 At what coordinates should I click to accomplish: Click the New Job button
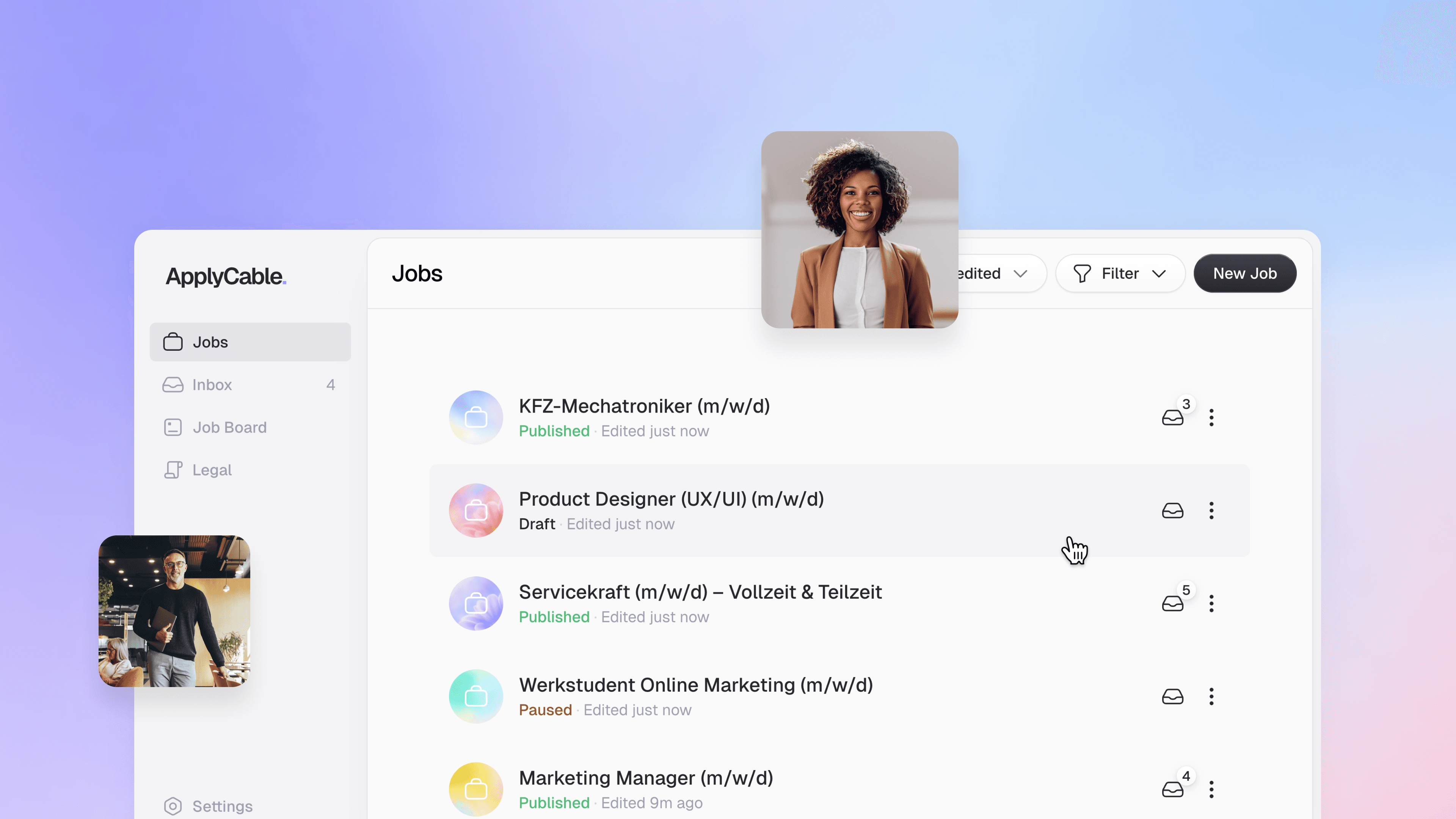tap(1244, 273)
